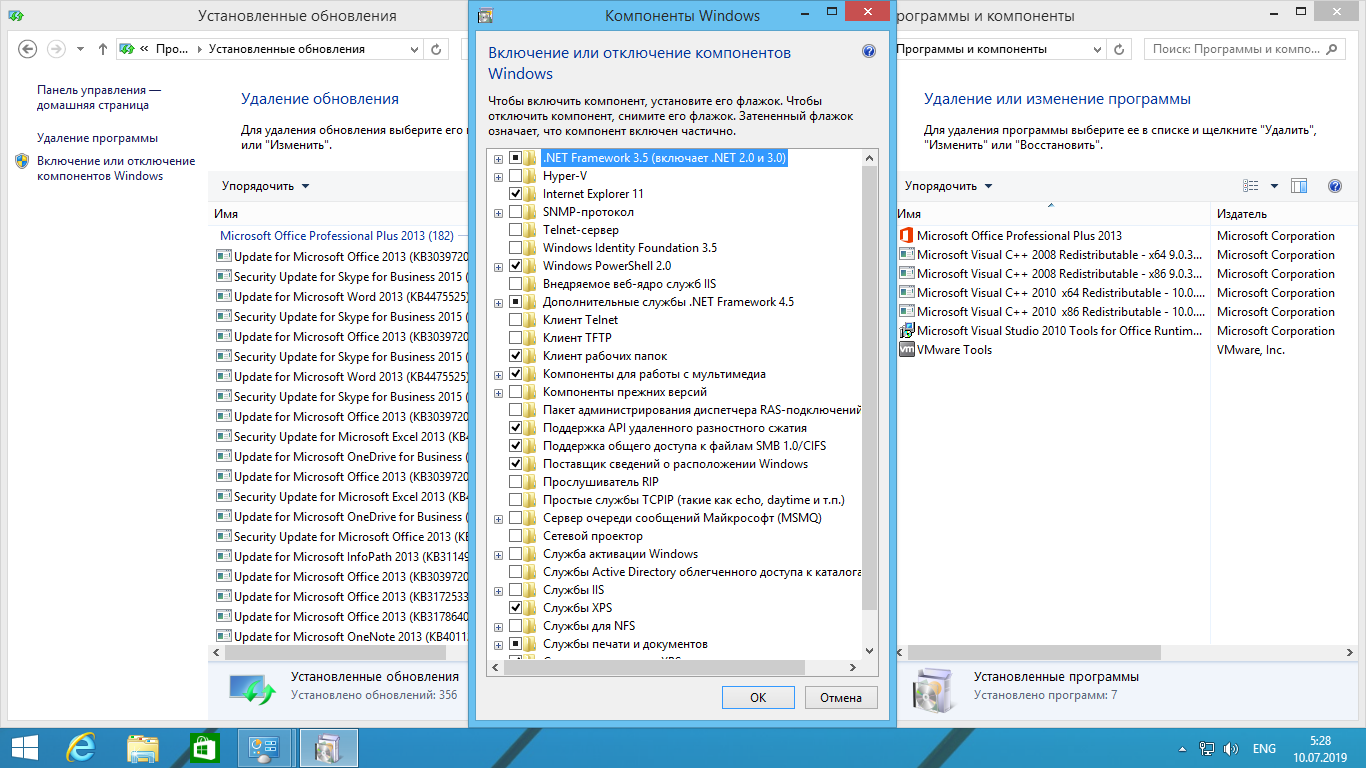Click Включение или отключение компонентов Windows link

[116, 168]
